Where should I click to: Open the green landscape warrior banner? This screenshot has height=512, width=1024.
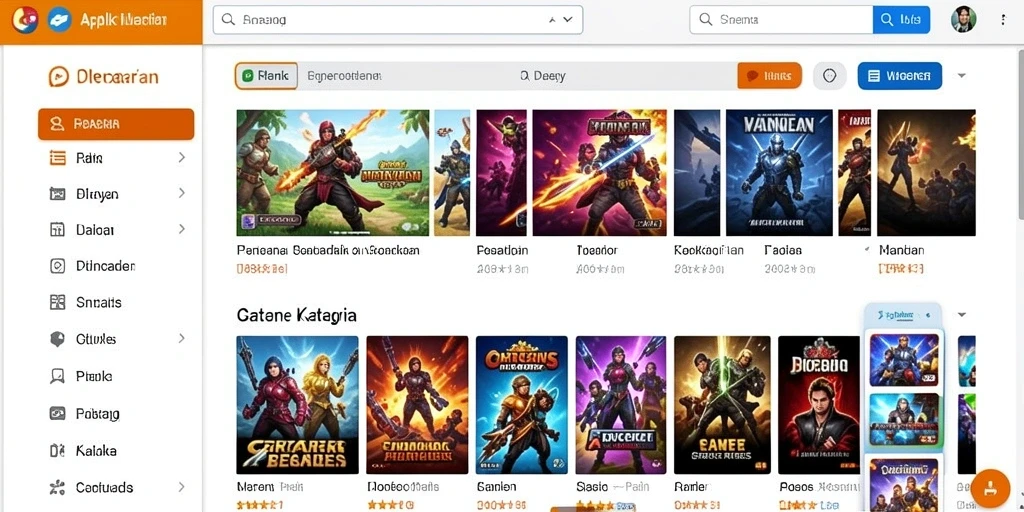[332, 172]
